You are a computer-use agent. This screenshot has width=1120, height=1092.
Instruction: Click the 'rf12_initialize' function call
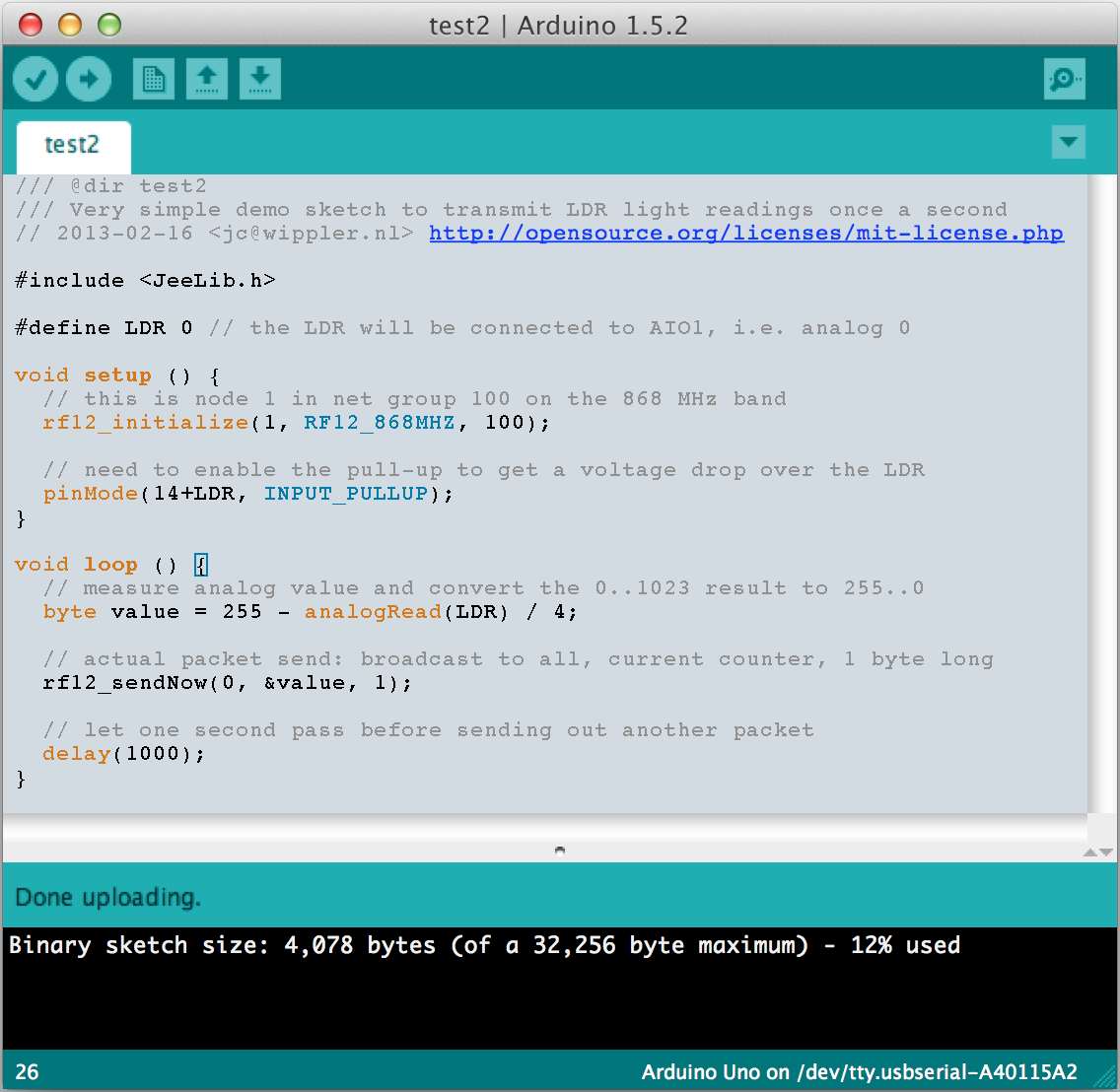[146, 422]
